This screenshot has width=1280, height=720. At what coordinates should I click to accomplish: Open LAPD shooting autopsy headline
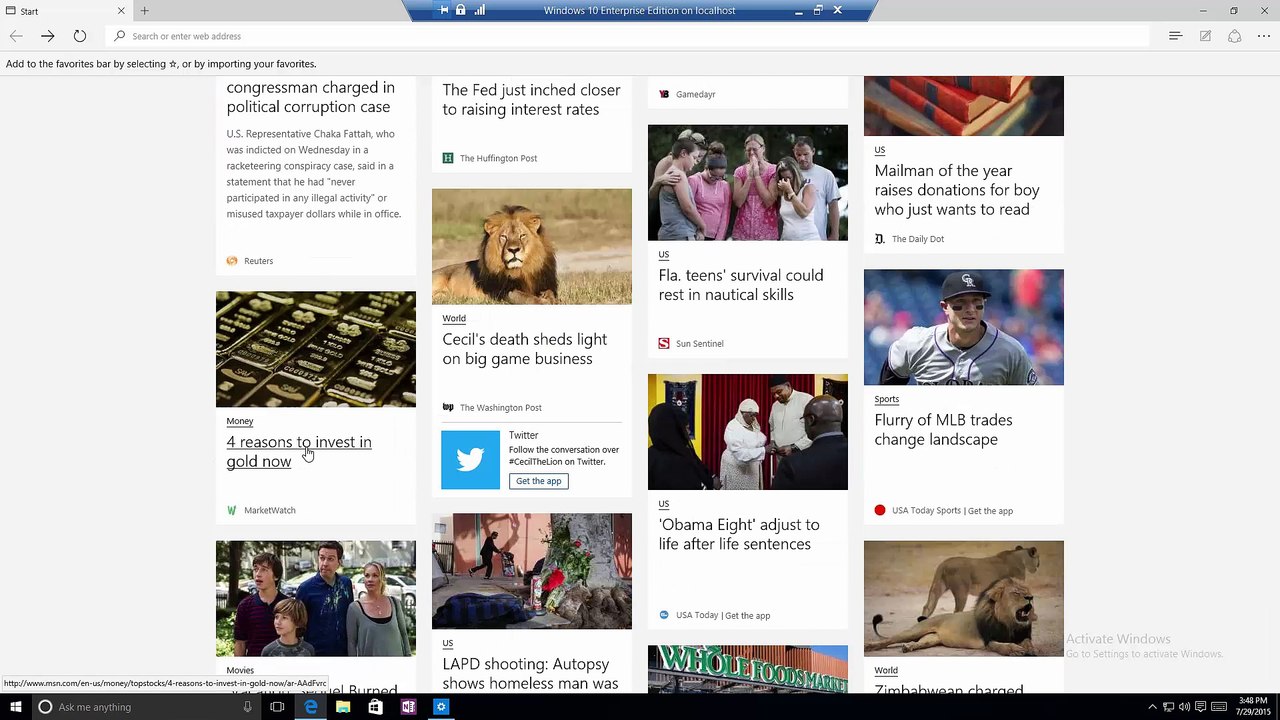point(530,673)
